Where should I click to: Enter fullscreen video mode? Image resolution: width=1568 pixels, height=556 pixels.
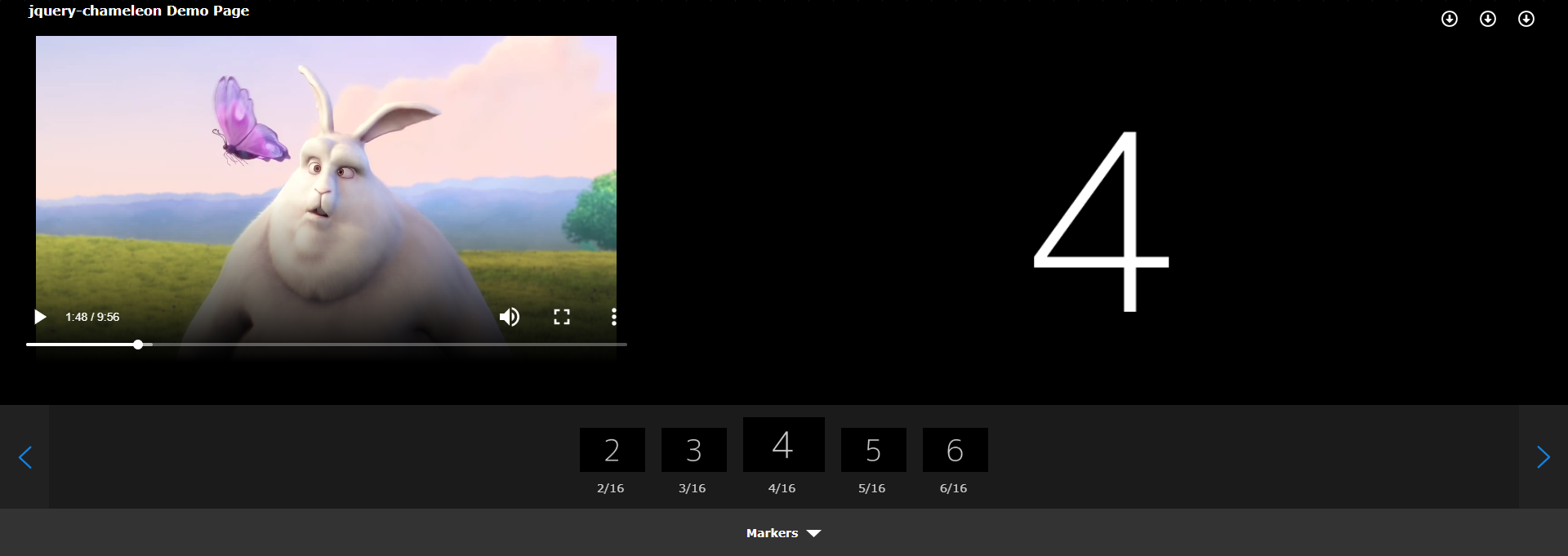pos(562,317)
